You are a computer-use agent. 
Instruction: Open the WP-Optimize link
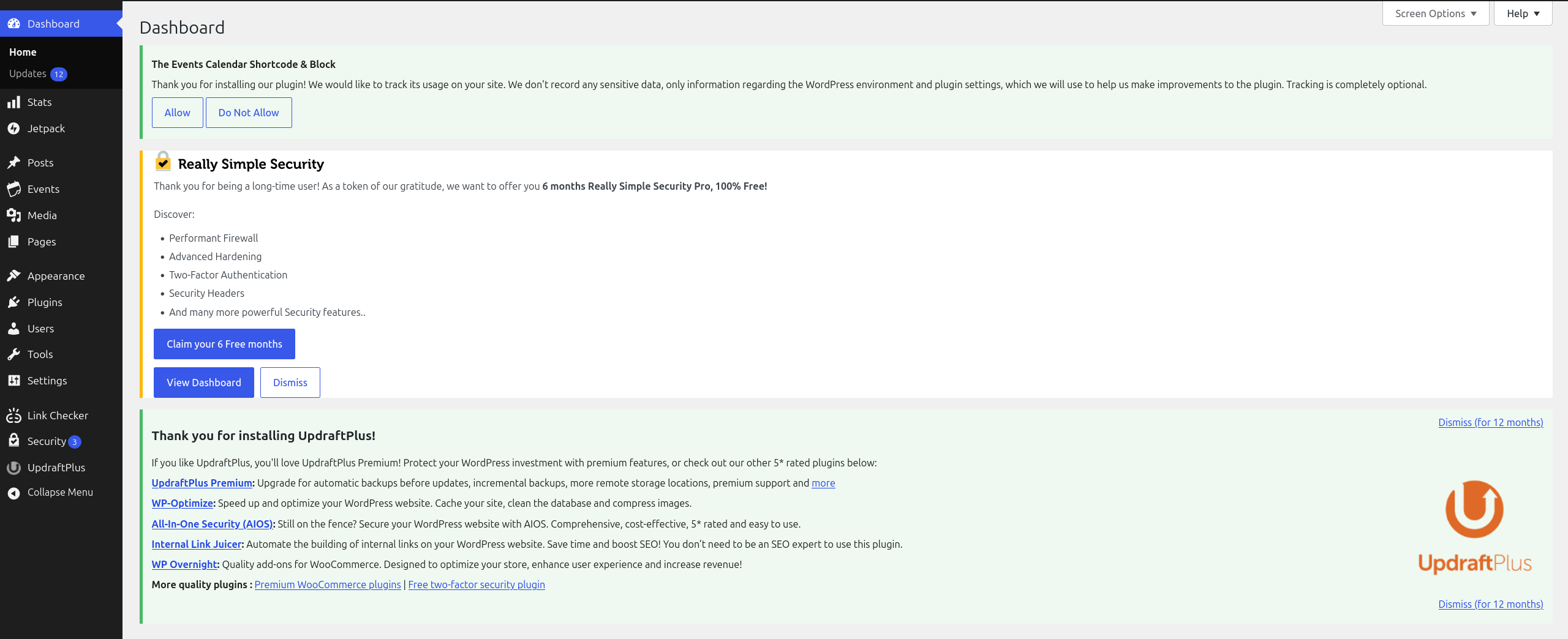click(183, 503)
